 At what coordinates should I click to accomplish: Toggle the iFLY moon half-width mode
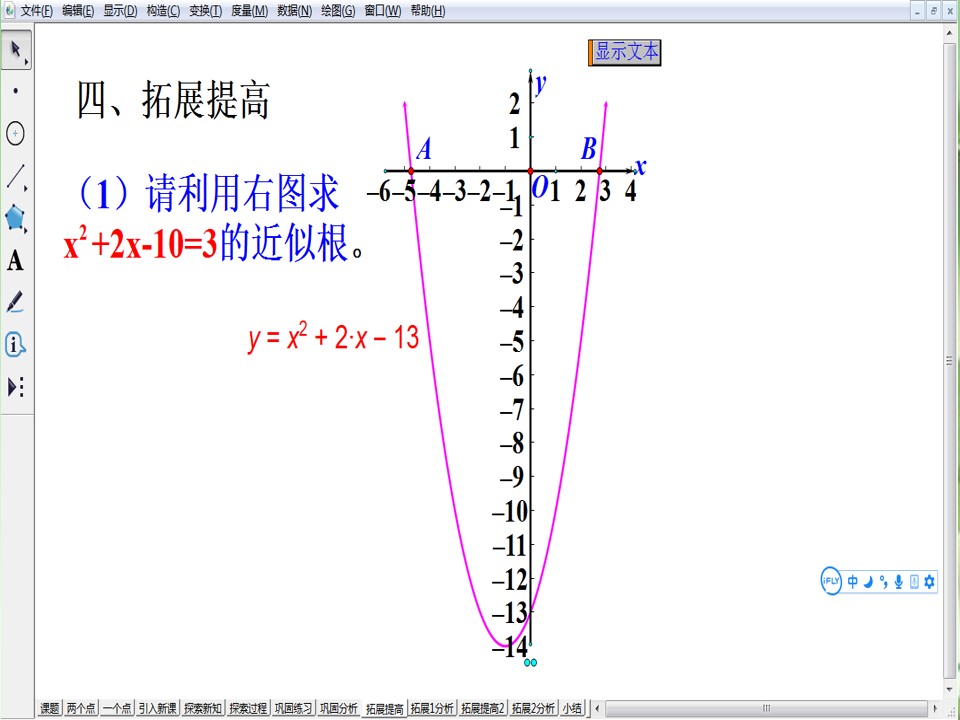click(868, 582)
